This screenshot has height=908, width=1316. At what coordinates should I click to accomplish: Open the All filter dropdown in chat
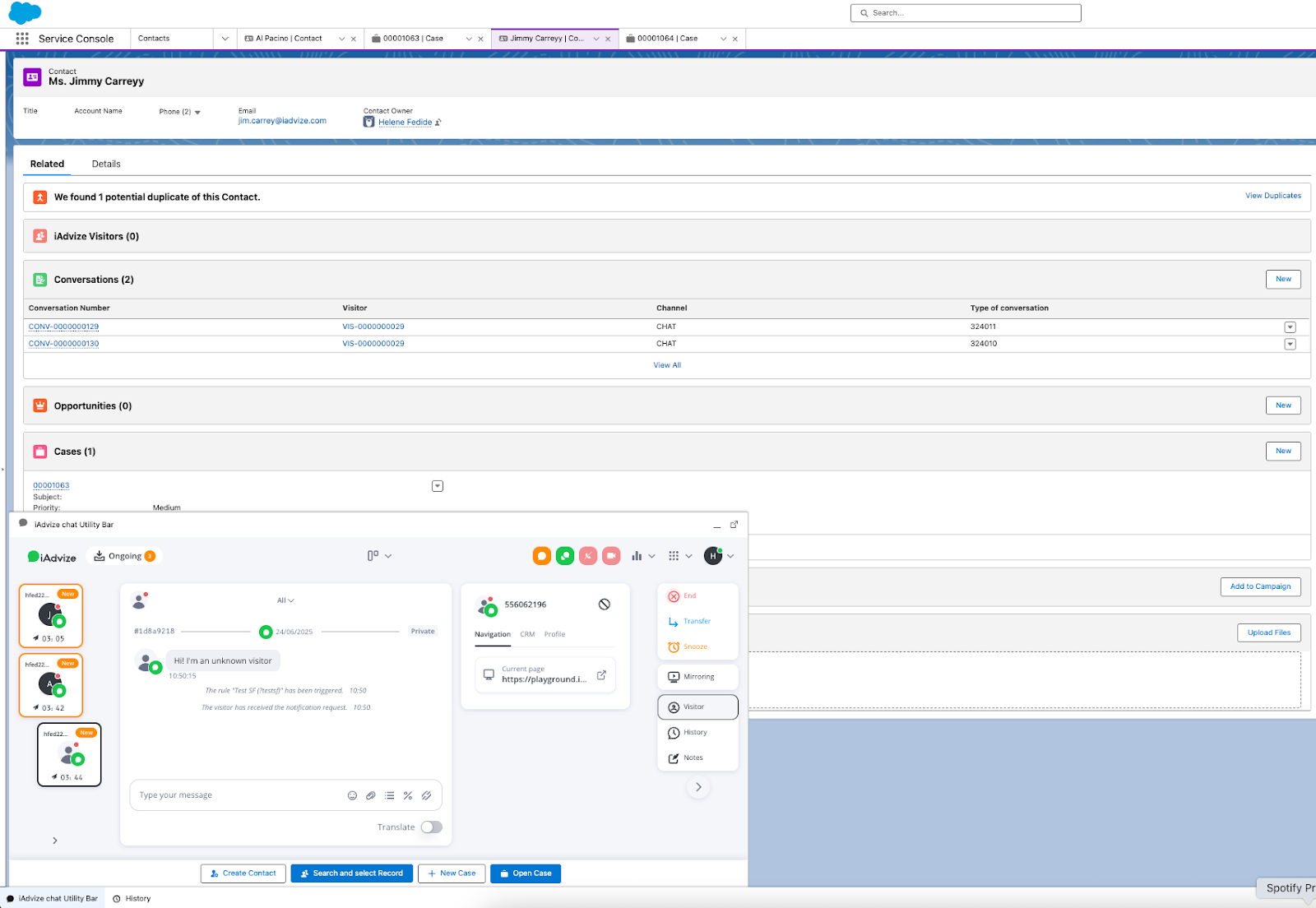[x=285, y=600]
